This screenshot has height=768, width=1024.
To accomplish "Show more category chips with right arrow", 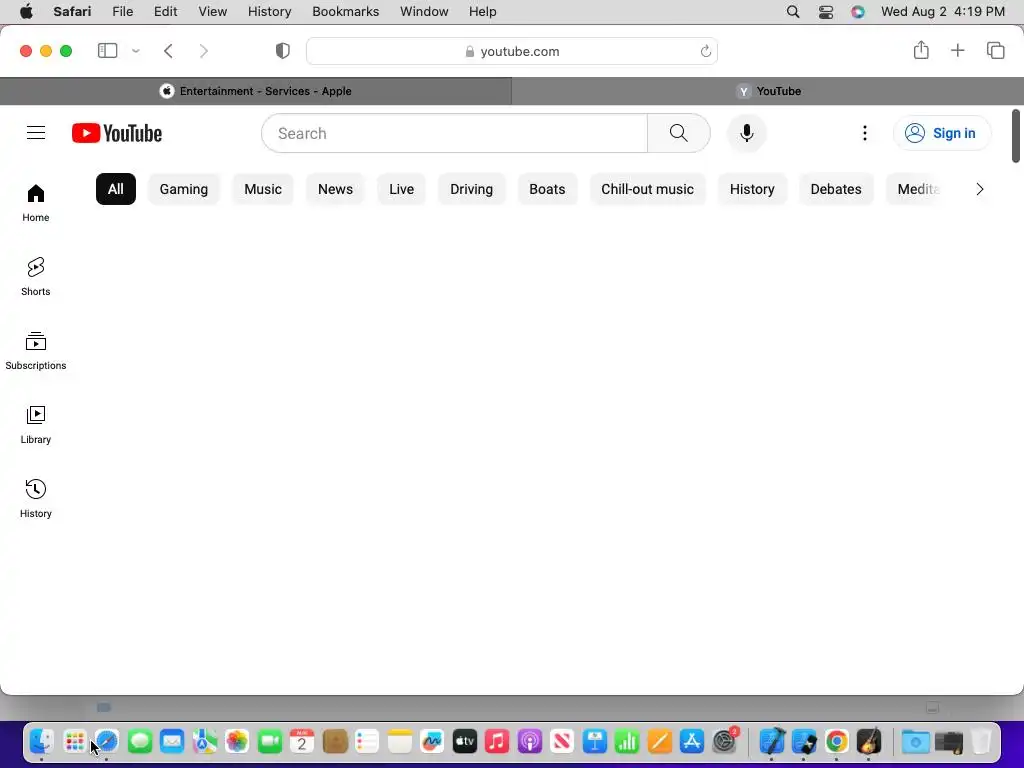I will click(x=980, y=189).
